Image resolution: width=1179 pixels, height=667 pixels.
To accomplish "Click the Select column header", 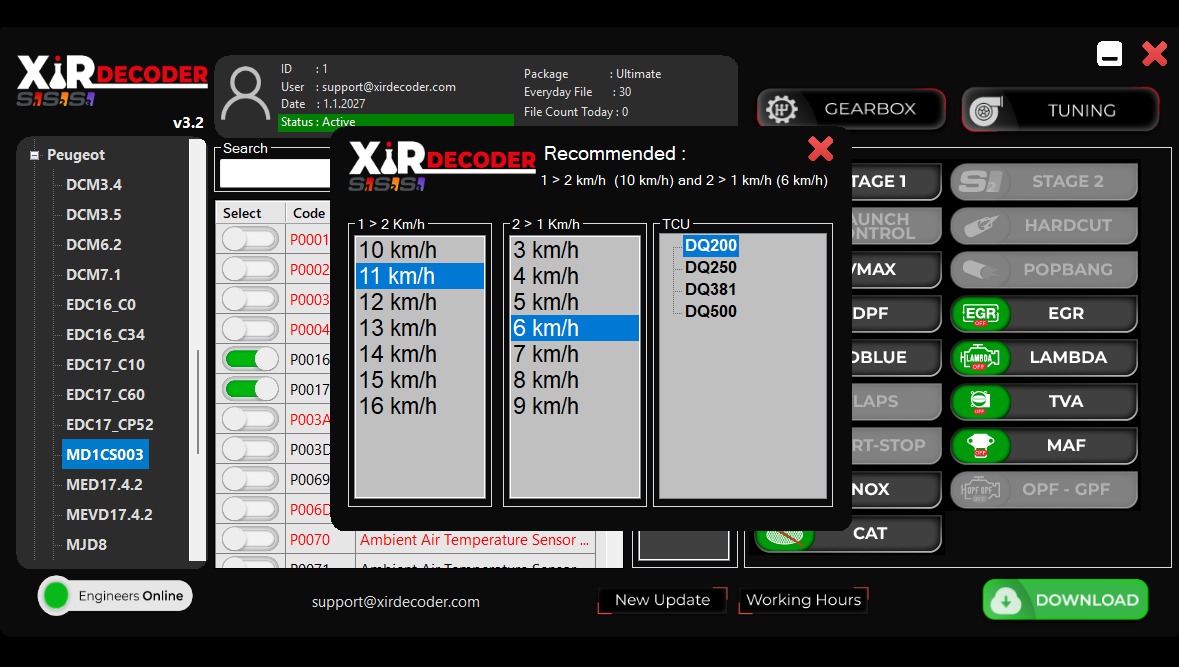I will [250, 213].
